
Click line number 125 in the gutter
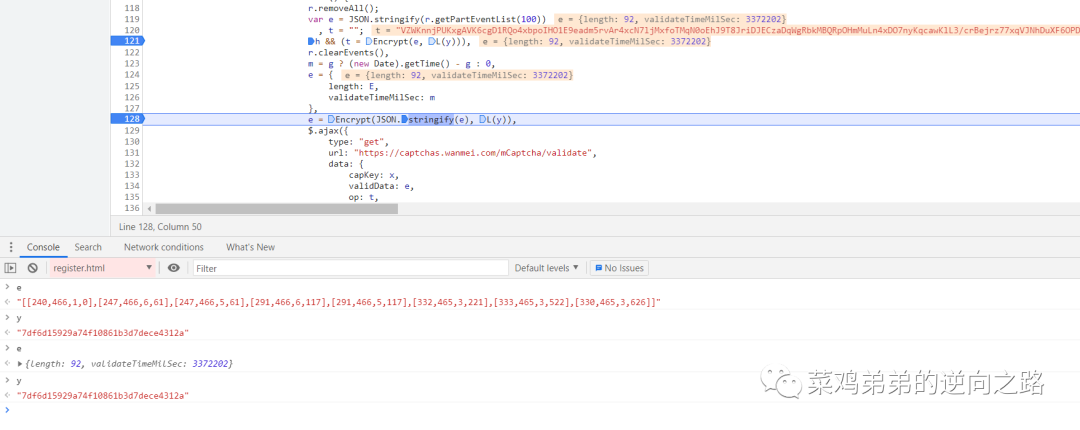[x=131, y=86]
